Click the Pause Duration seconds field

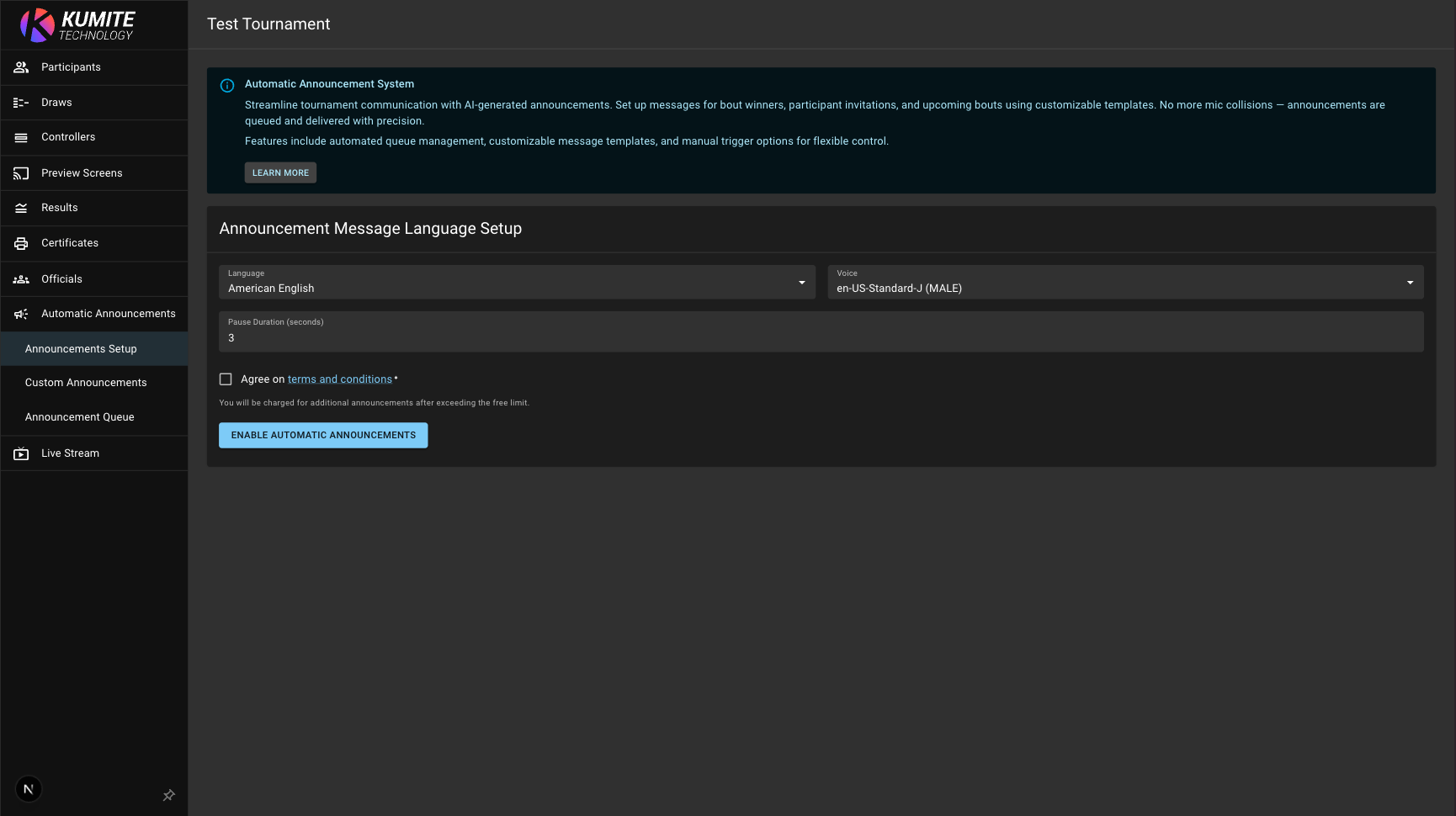click(821, 337)
